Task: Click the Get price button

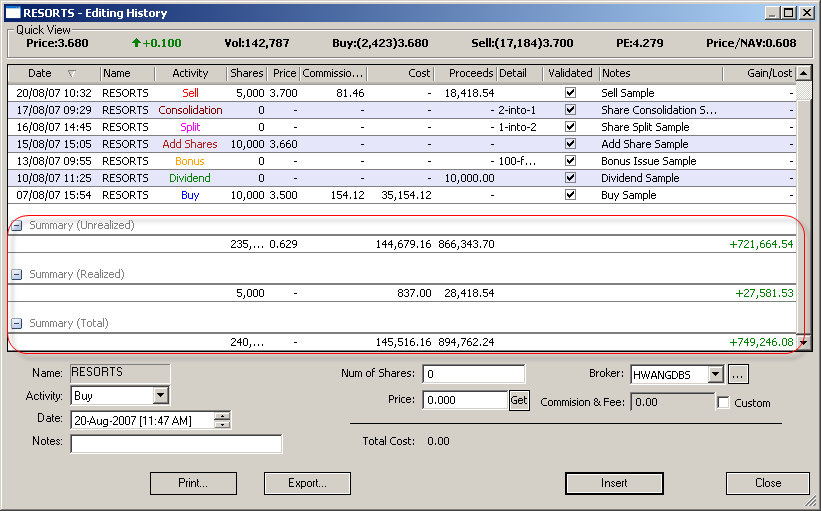Action: click(519, 401)
